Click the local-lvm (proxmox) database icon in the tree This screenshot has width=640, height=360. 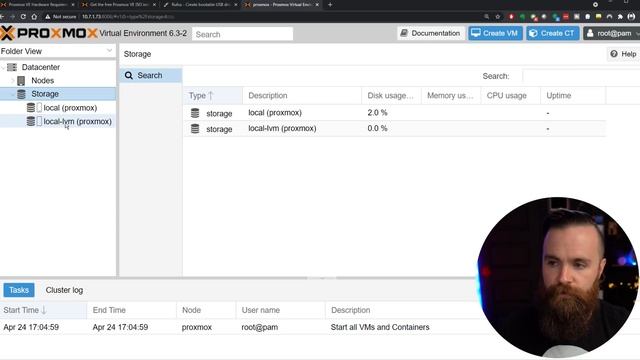click(x=31, y=121)
